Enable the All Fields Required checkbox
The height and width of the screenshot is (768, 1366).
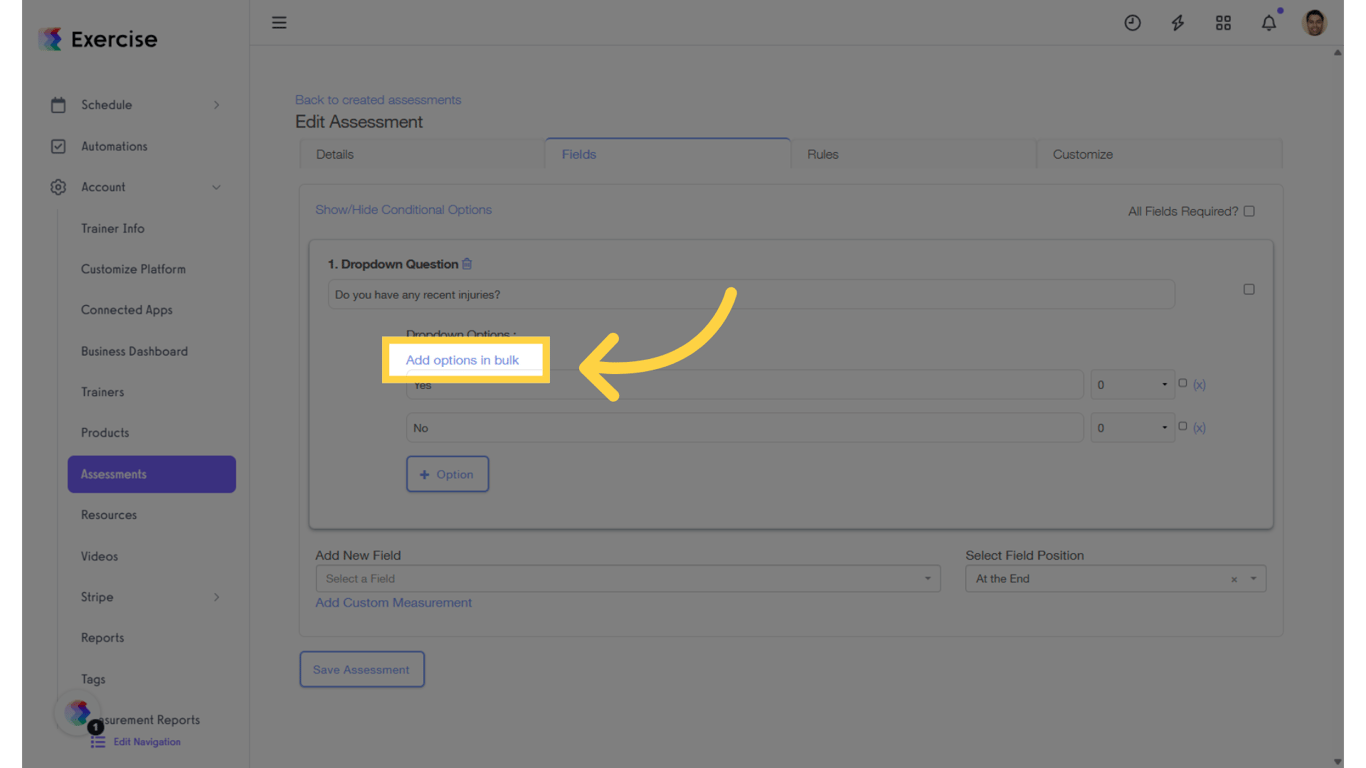coord(1249,211)
